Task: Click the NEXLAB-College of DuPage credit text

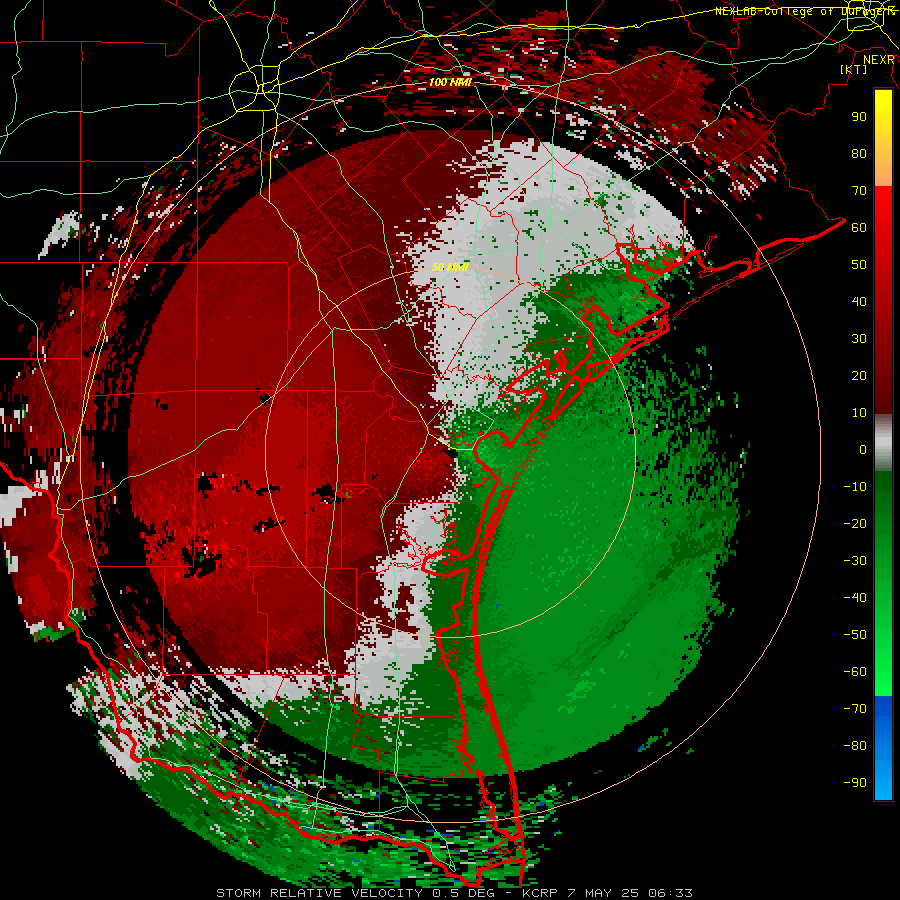Action: tap(805, 11)
